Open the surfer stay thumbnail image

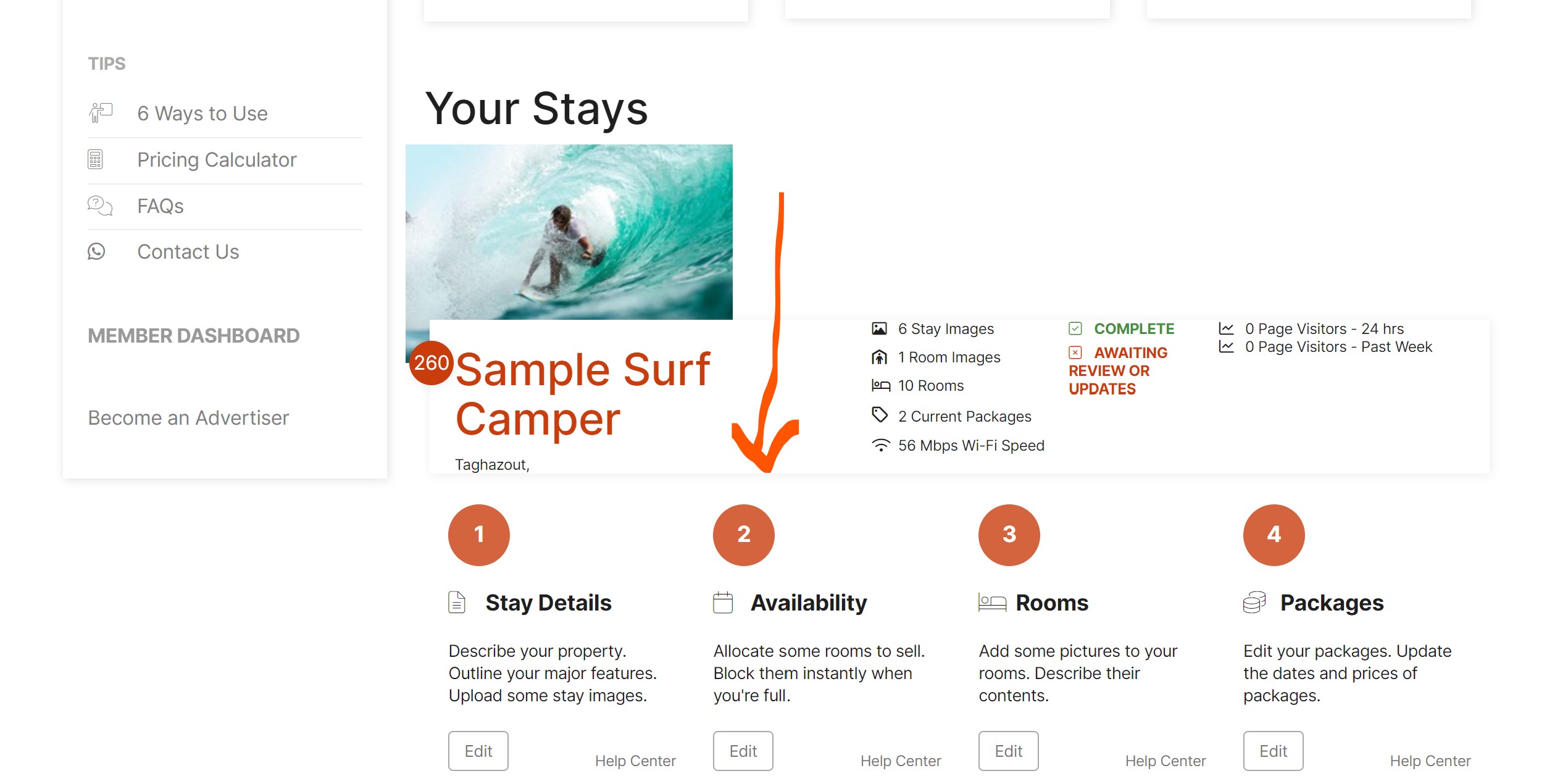pyautogui.click(x=569, y=232)
